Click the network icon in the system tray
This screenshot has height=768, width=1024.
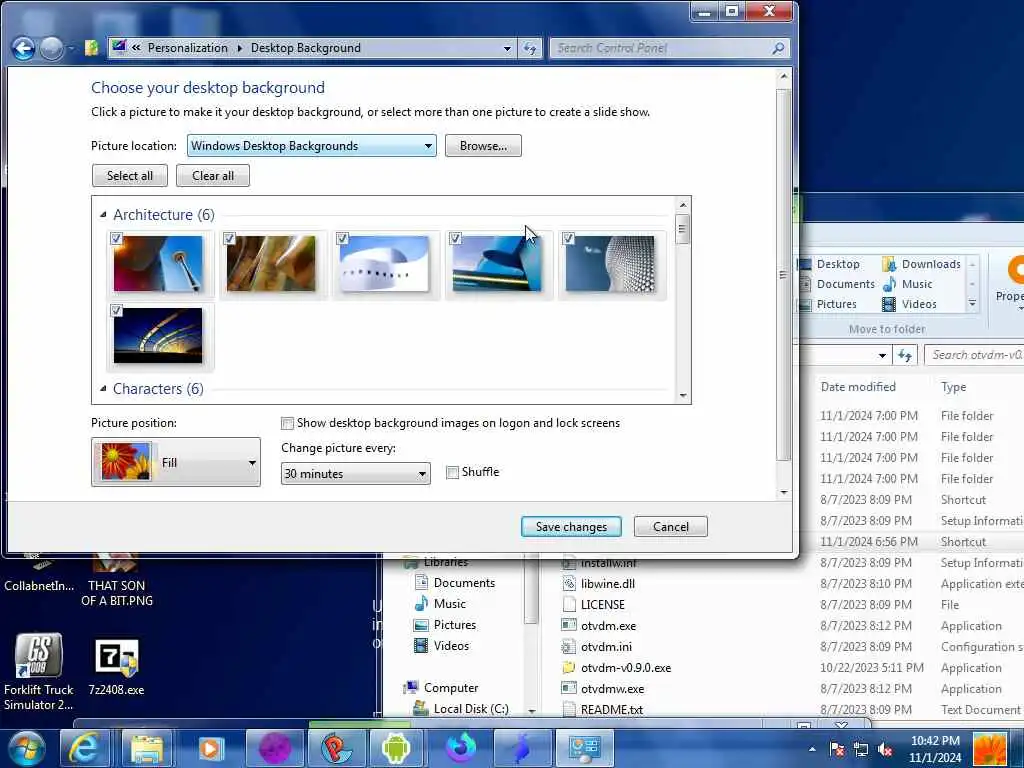tap(861, 749)
